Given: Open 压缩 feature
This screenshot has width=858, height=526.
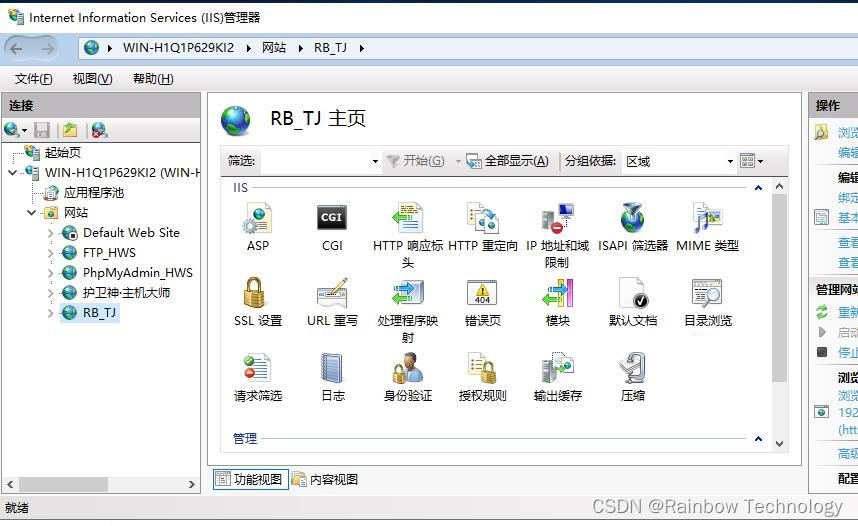Looking at the screenshot, I should (633, 377).
